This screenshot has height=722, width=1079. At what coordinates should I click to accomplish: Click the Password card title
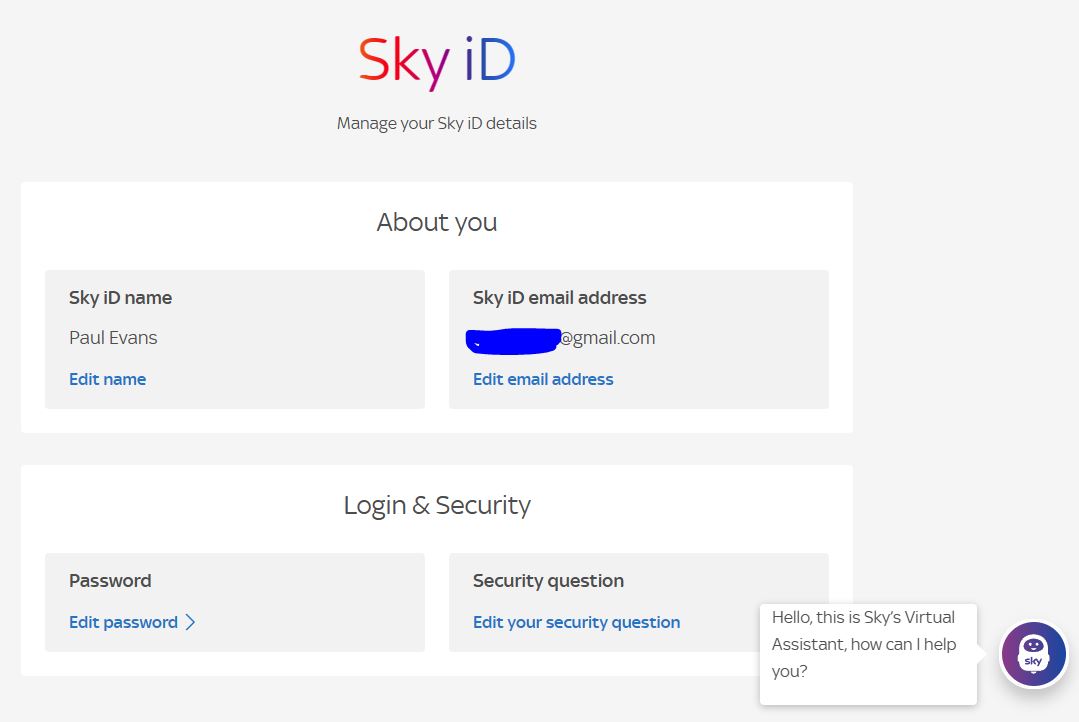click(110, 581)
